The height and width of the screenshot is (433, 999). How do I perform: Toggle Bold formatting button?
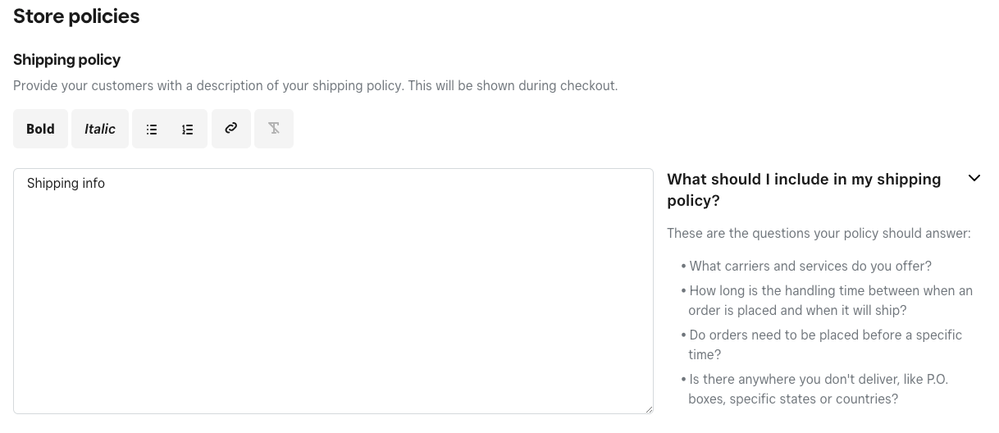40,129
